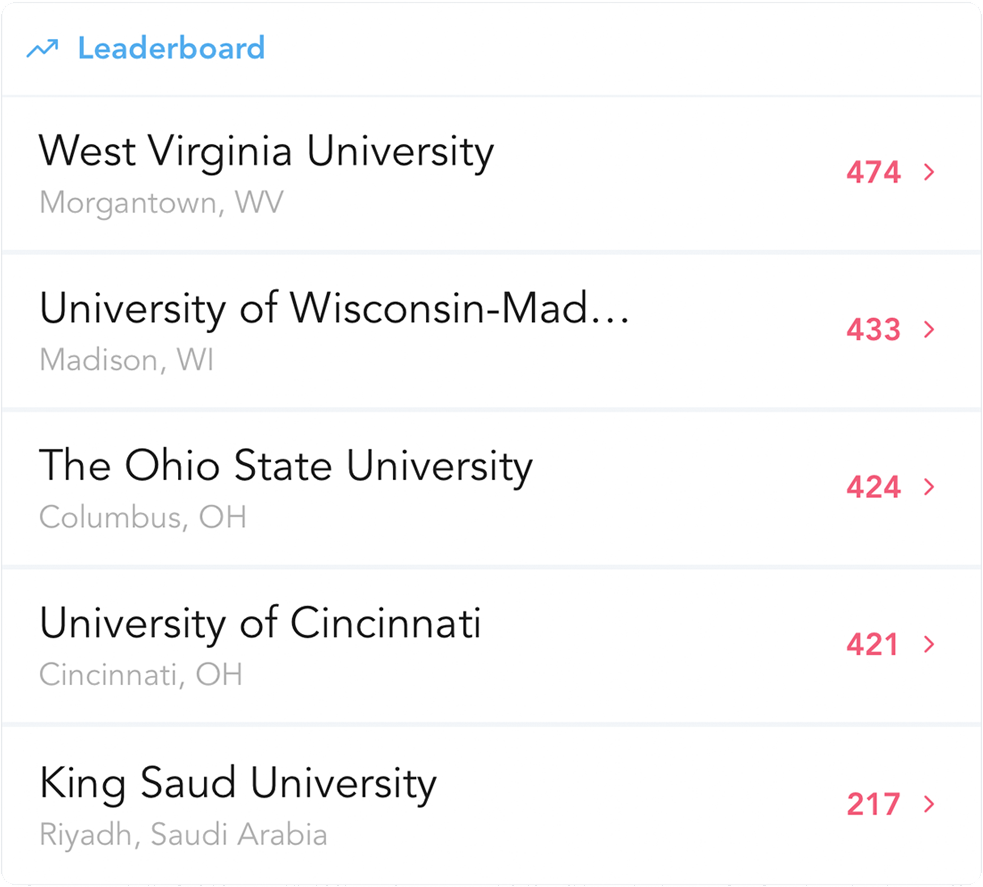Click Riyadh, Saudi Arabia location subtitle
Screen dimensions: 983x887
(183, 834)
